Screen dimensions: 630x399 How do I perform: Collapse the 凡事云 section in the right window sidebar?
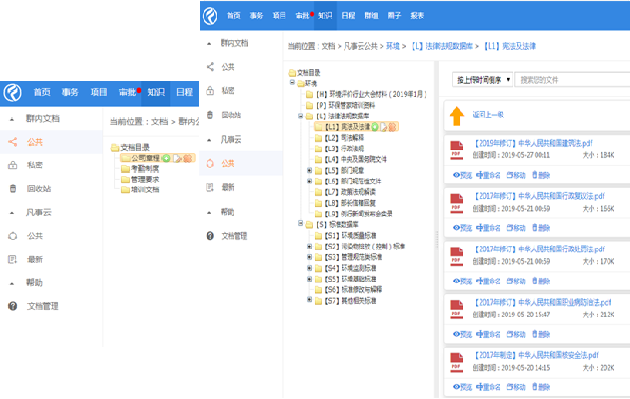click(209, 140)
